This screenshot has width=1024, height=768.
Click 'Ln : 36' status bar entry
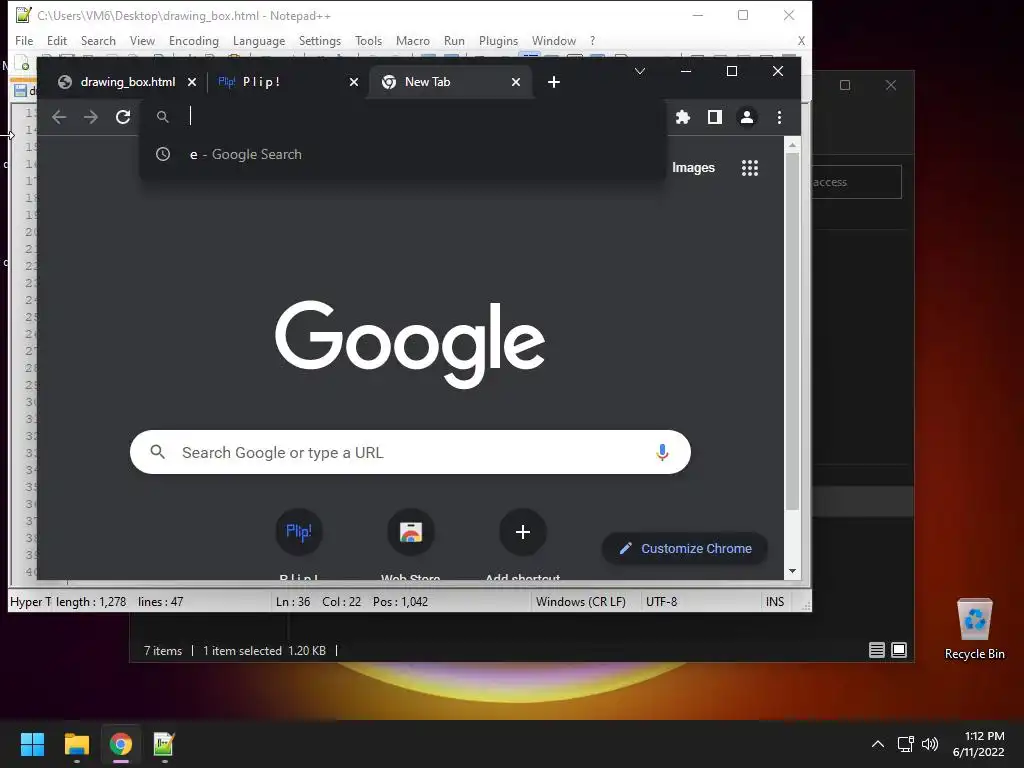[x=293, y=601]
